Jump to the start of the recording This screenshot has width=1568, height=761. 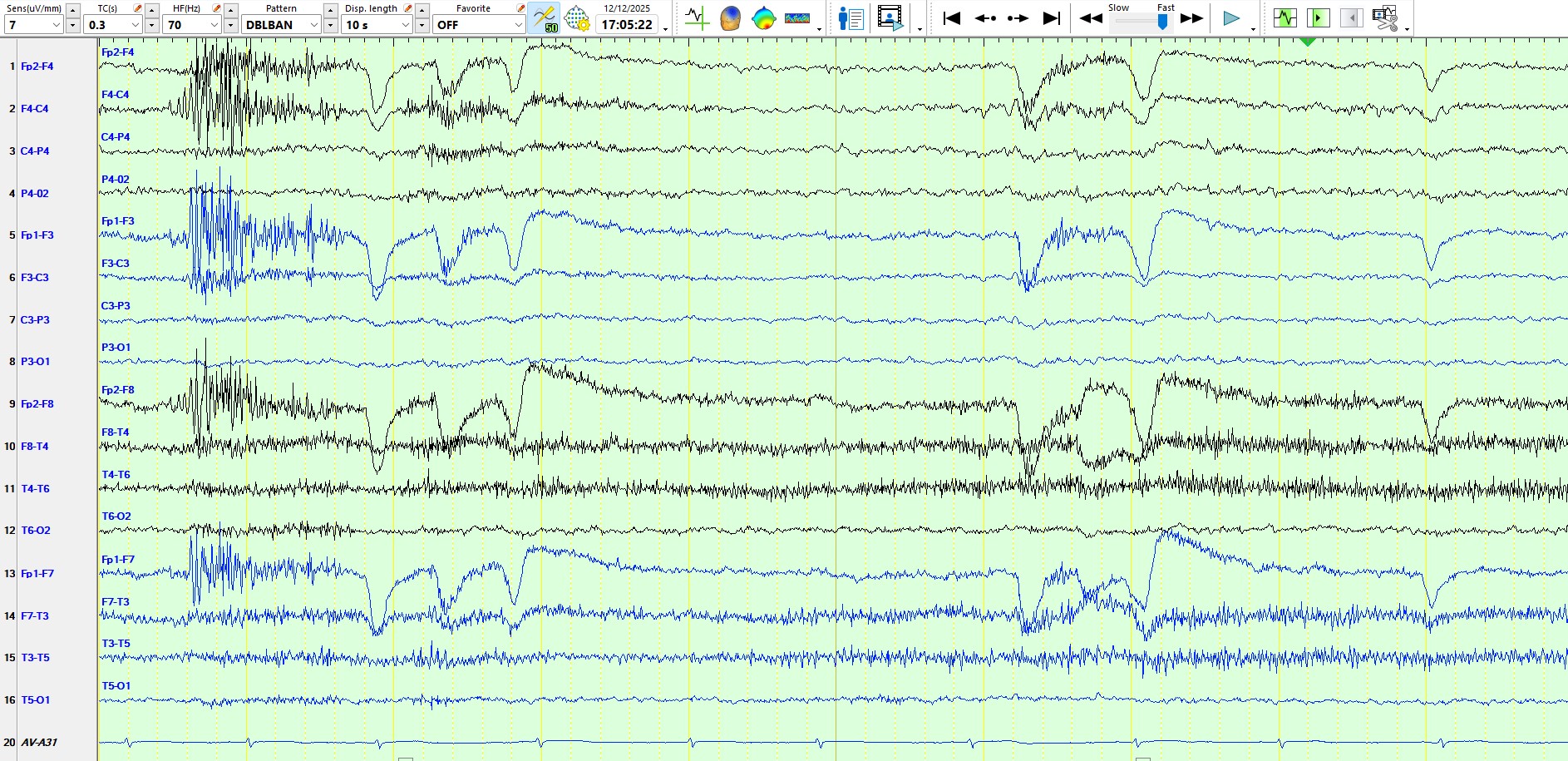pos(952,17)
